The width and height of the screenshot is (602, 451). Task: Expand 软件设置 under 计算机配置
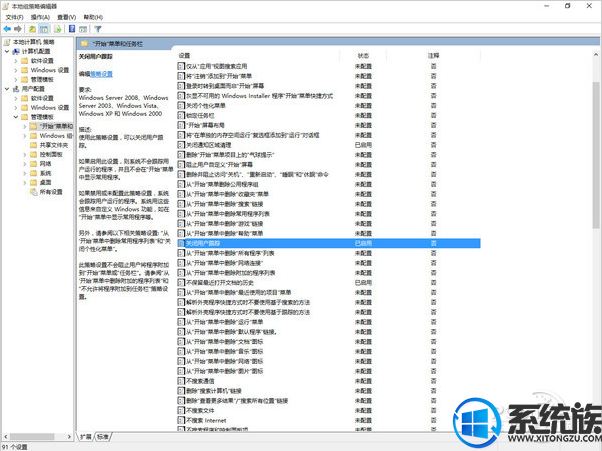pos(16,61)
